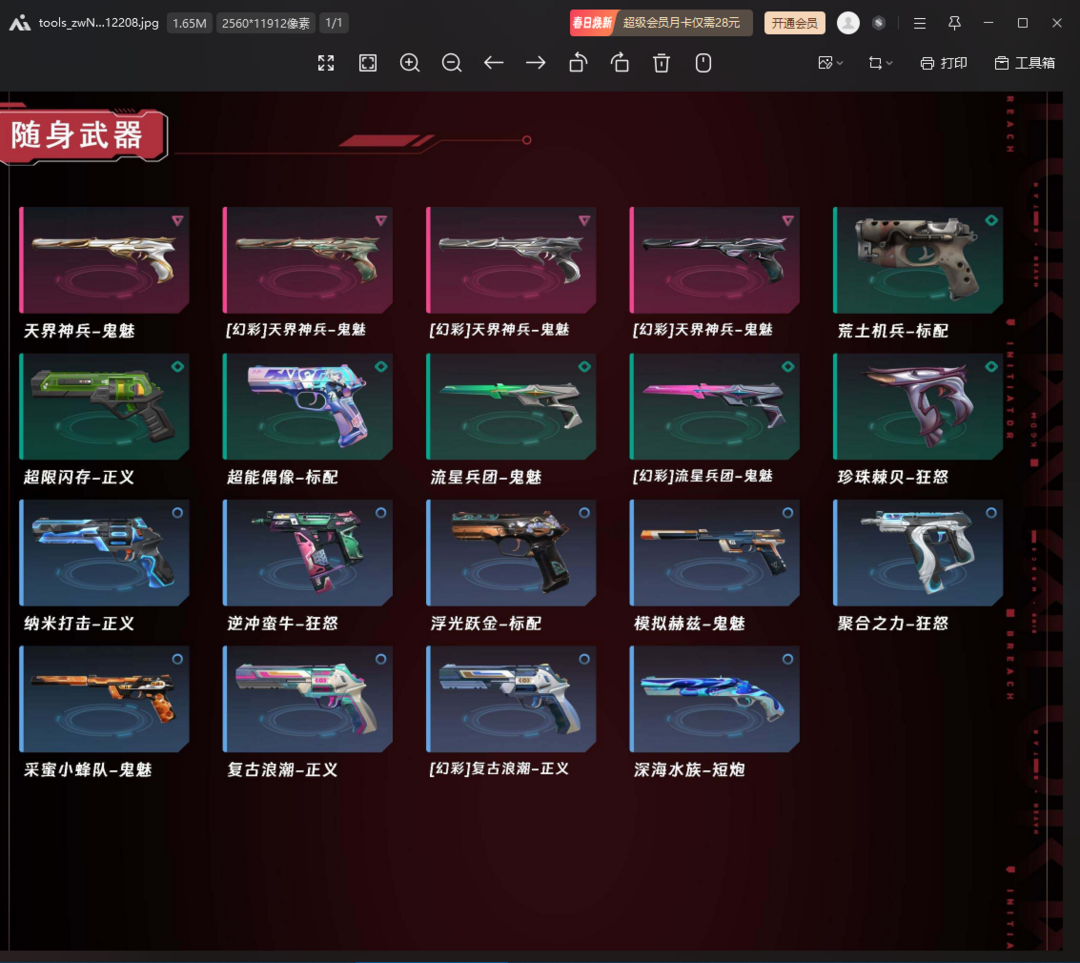Rotate the image clockwise
This screenshot has height=963, width=1080.
(x=620, y=63)
